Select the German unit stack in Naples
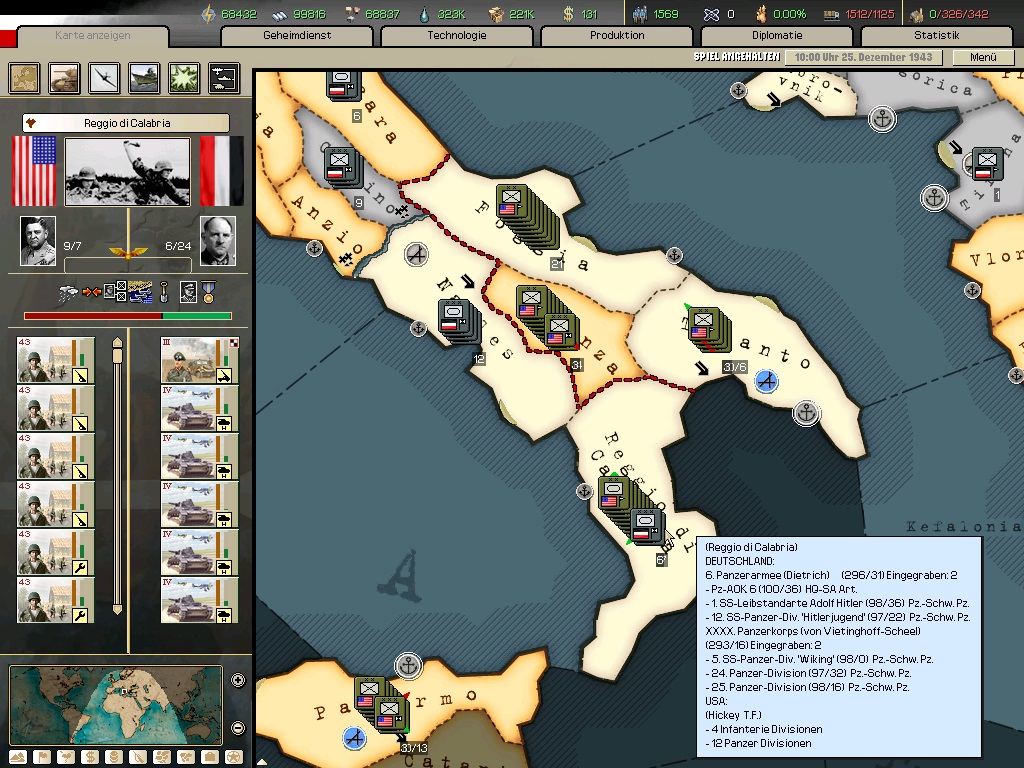This screenshot has height=768, width=1024. [x=460, y=321]
